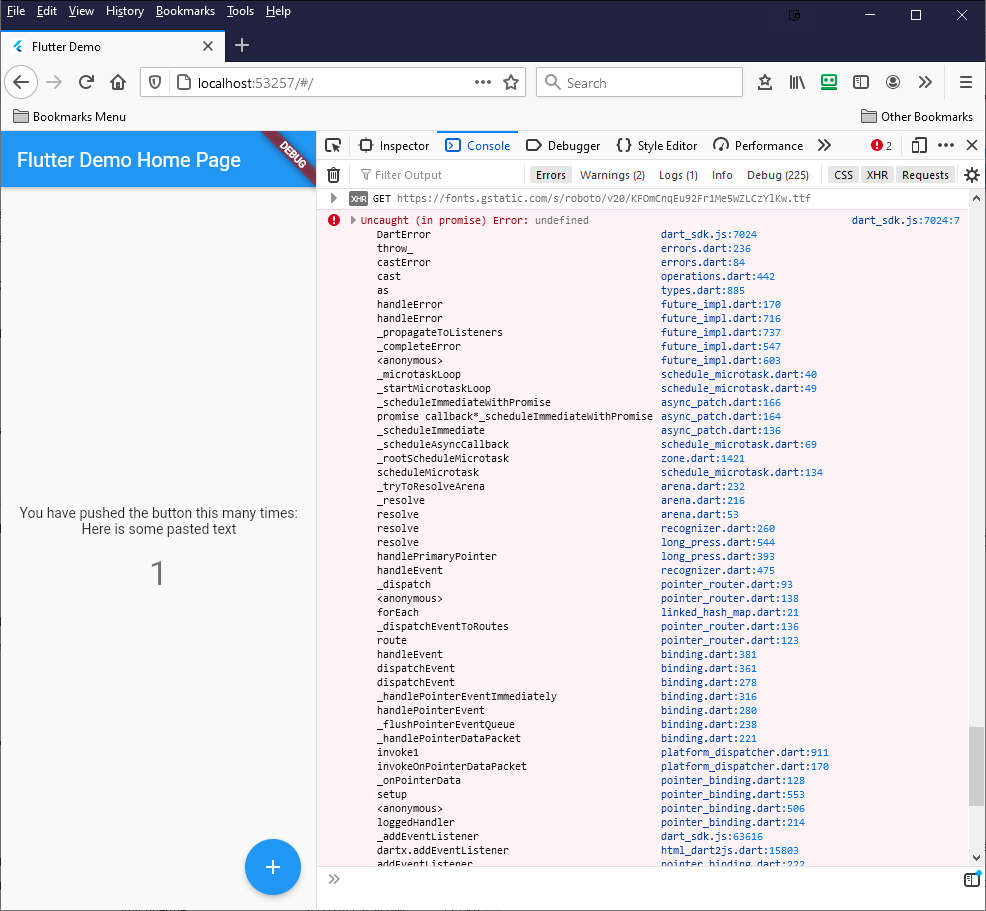The height and width of the screenshot is (911, 986).
Task: Toggle the Requests filter button
Action: [x=925, y=175]
